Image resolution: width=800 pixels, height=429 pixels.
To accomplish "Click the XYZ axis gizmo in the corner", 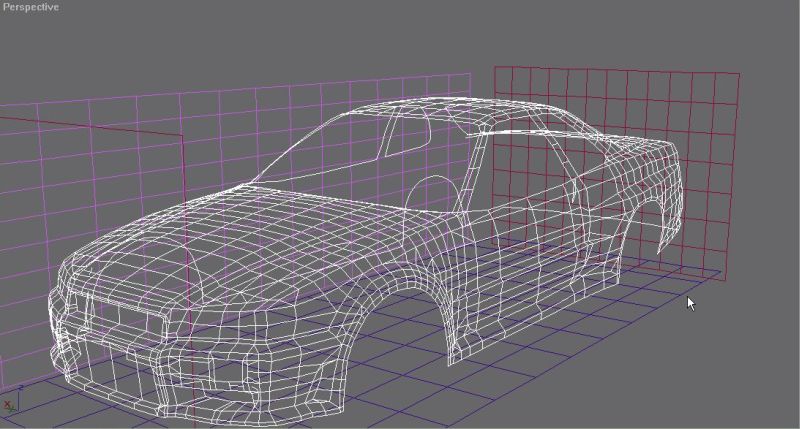I will click(x=10, y=405).
